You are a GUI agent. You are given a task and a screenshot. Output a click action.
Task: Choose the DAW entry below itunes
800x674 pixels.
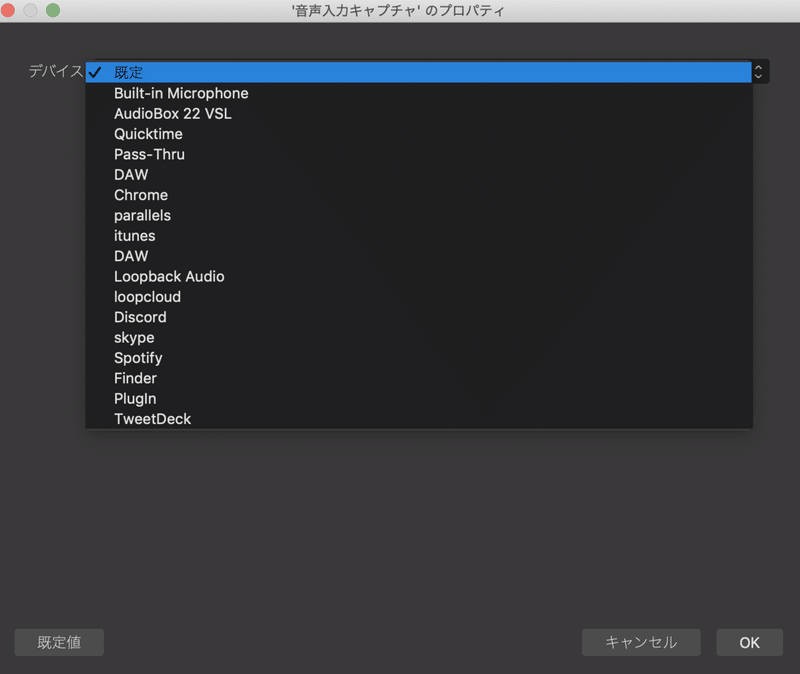[x=418, y=256]
